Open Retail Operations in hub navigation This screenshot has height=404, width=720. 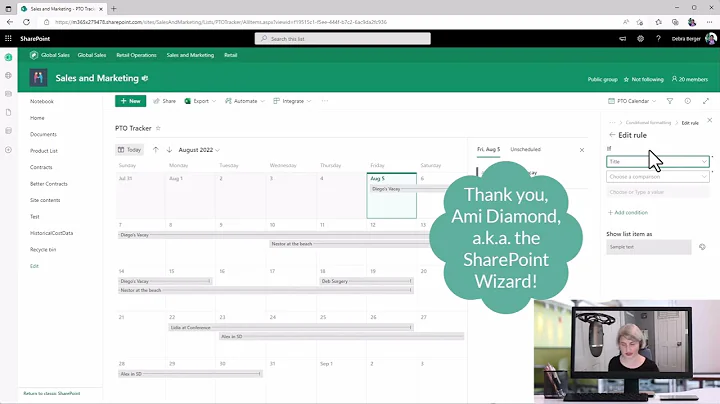(x=136, y=55)
